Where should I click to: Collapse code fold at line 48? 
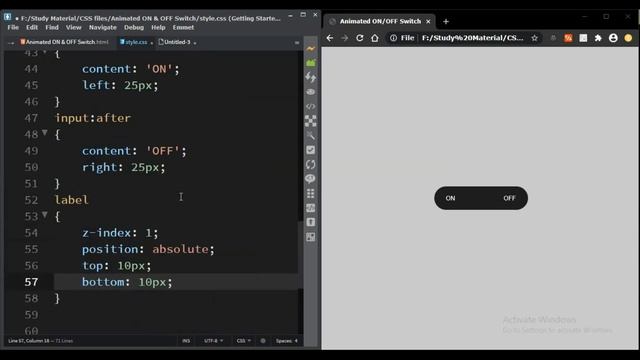45,133
